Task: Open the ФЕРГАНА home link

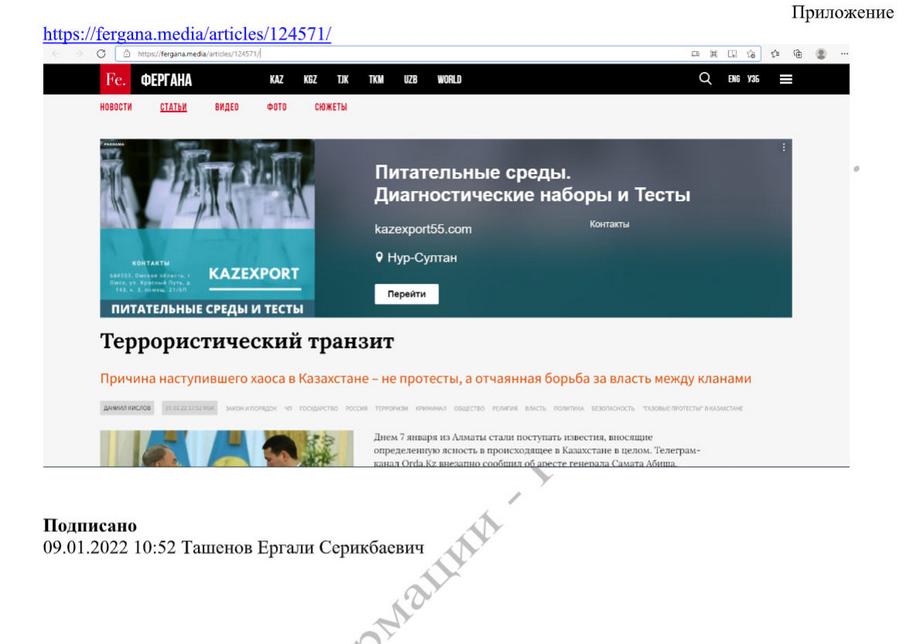Action: pyautogui.click(x=166, y=80)
